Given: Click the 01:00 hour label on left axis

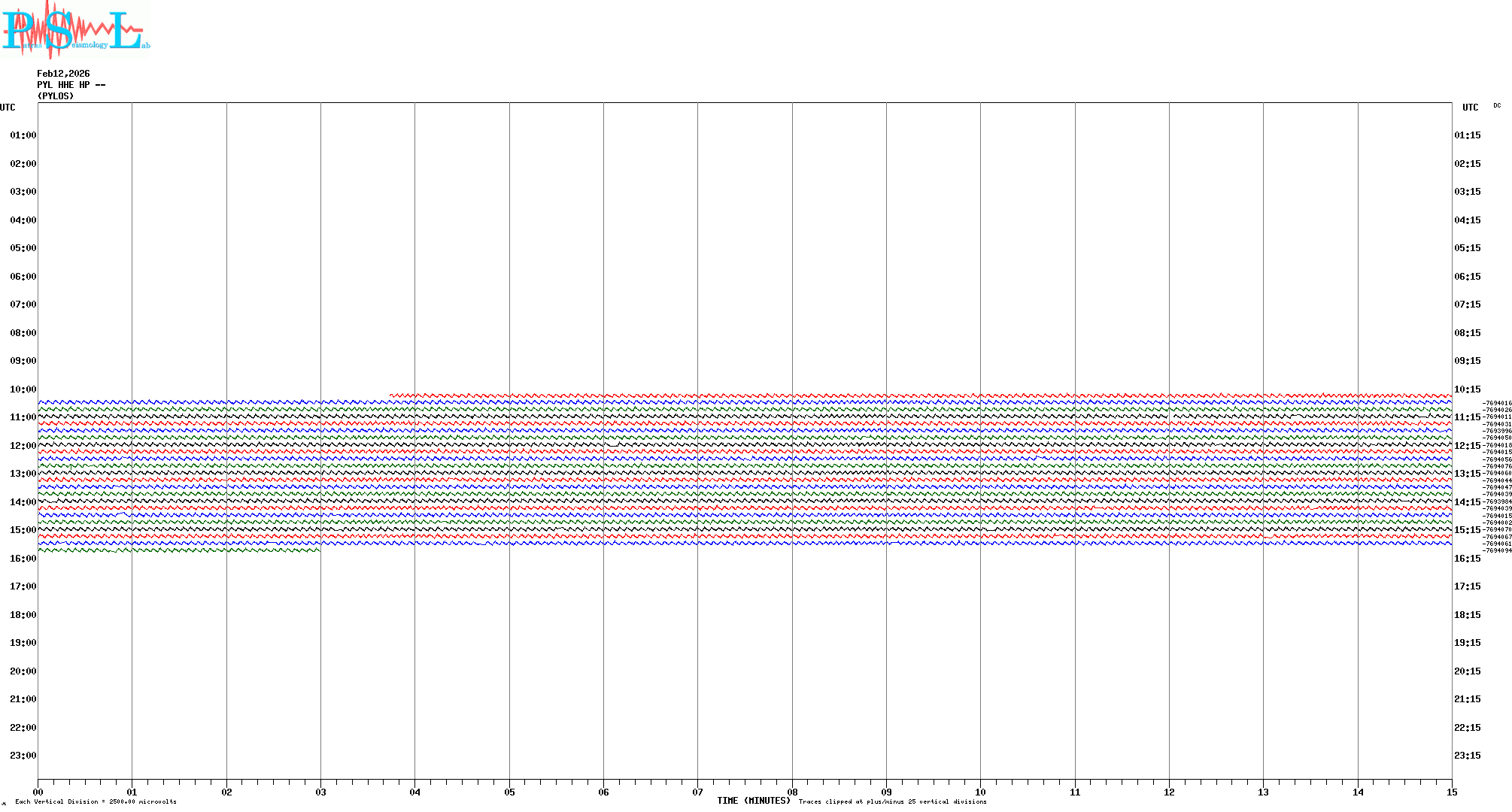Looking at the screenshot, I should [x=23, y=135].
